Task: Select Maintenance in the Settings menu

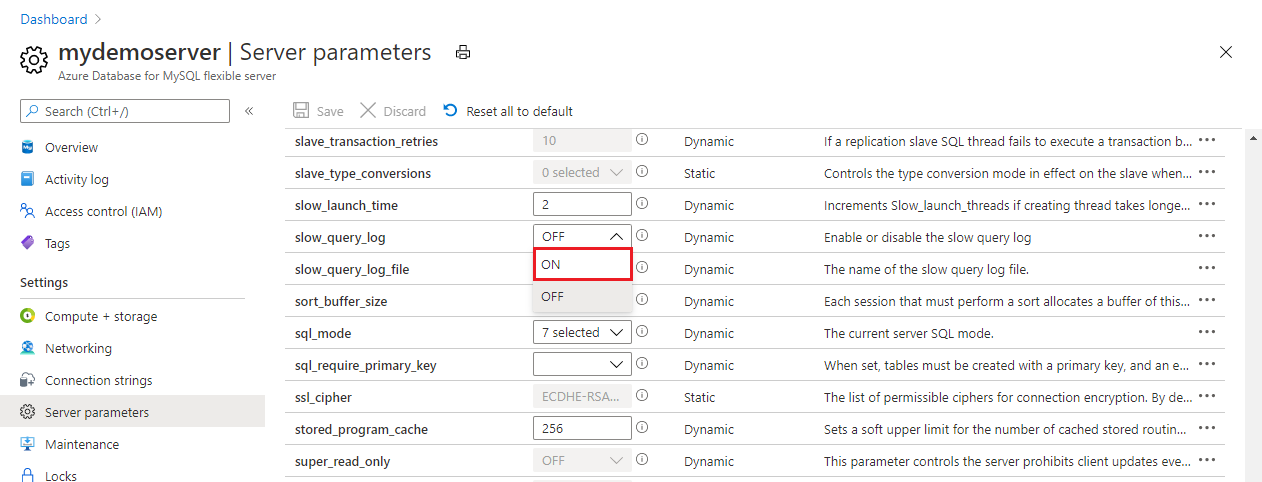Action: pos(82,444)
